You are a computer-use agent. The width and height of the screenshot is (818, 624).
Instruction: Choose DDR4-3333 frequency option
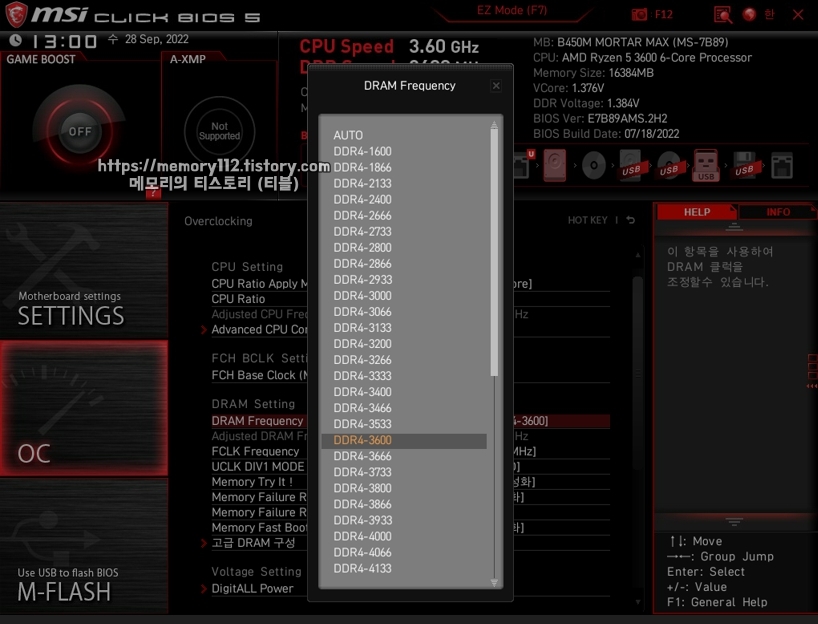click(x=363, y=376)
